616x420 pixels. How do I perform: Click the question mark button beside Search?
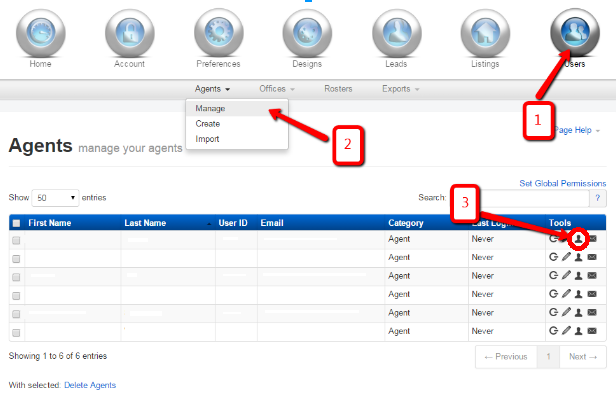(x=598, y=198)
